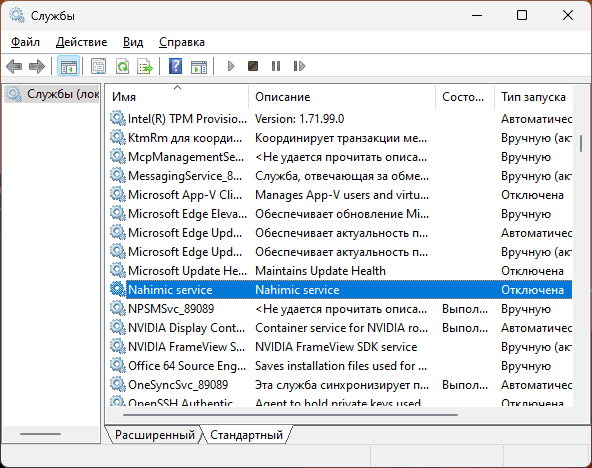Screen dimensions: 592x468
Task: Click the horizontal scrollbar below services list
Action: (x=290, y=415)
